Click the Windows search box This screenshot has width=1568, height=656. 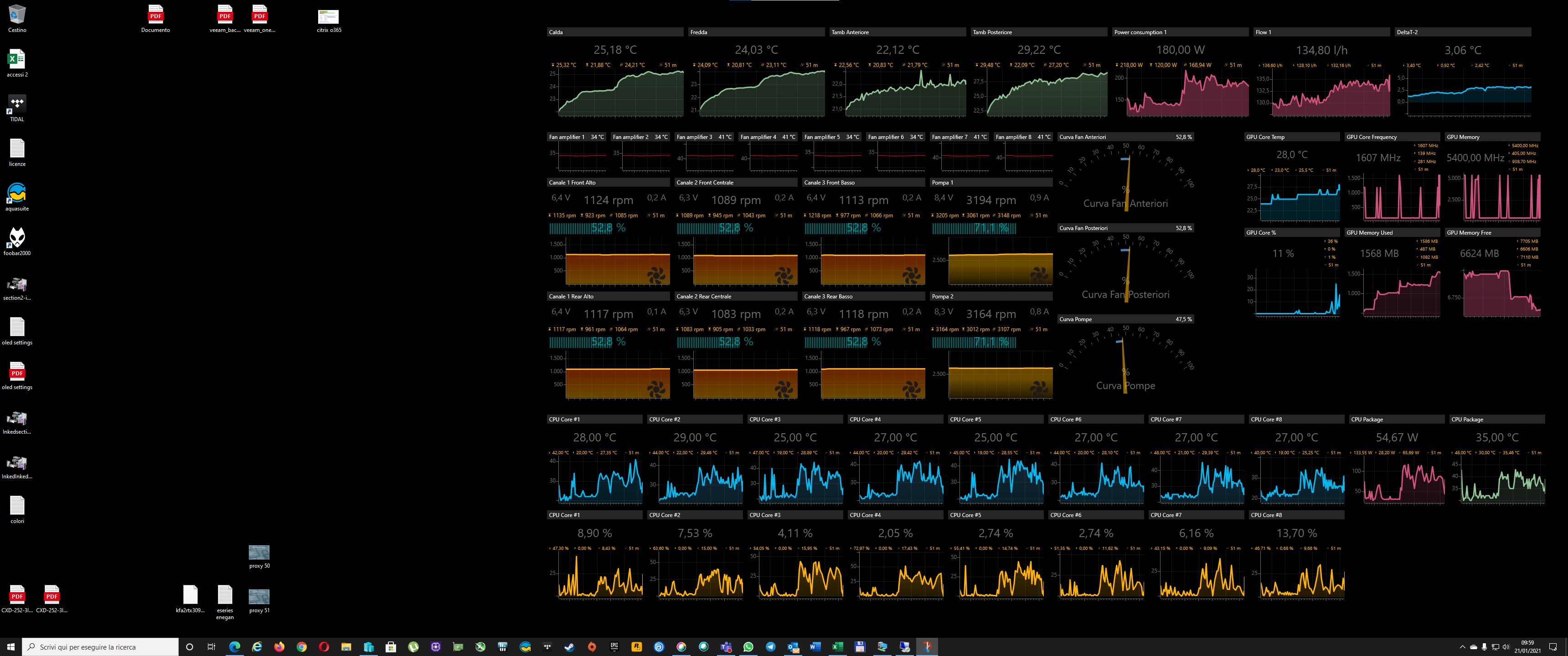[x=100, y=647]
